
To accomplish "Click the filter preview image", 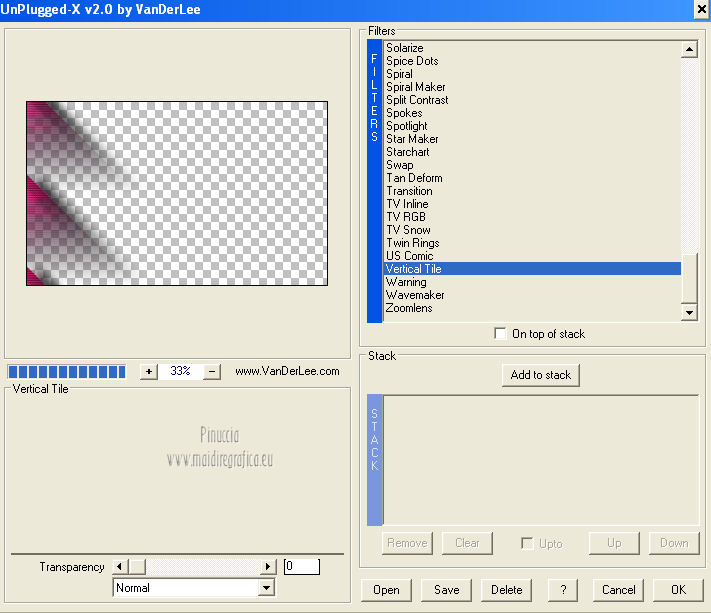I will tap(177, 194).
